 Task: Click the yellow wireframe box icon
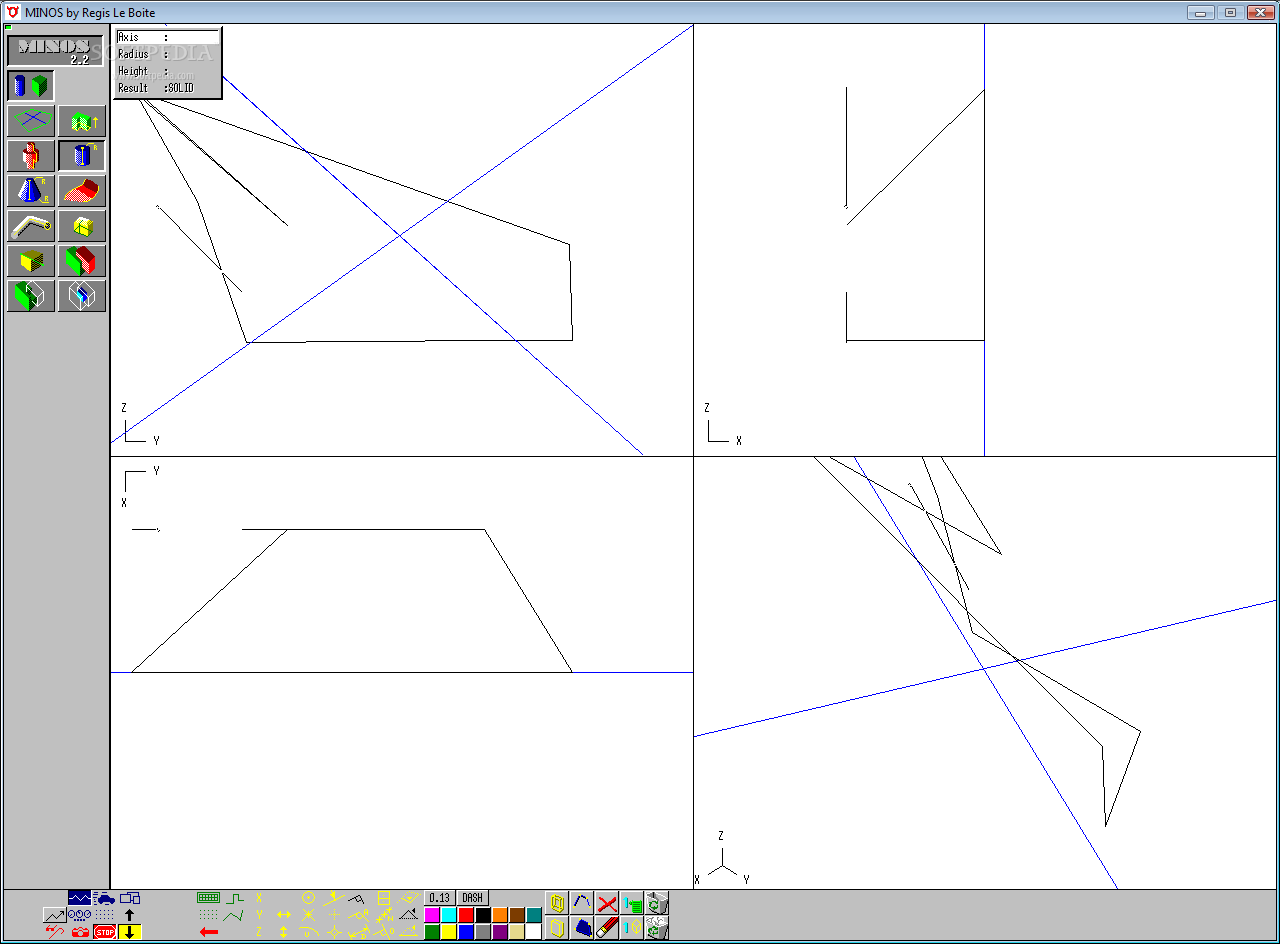tap(557, 903)
